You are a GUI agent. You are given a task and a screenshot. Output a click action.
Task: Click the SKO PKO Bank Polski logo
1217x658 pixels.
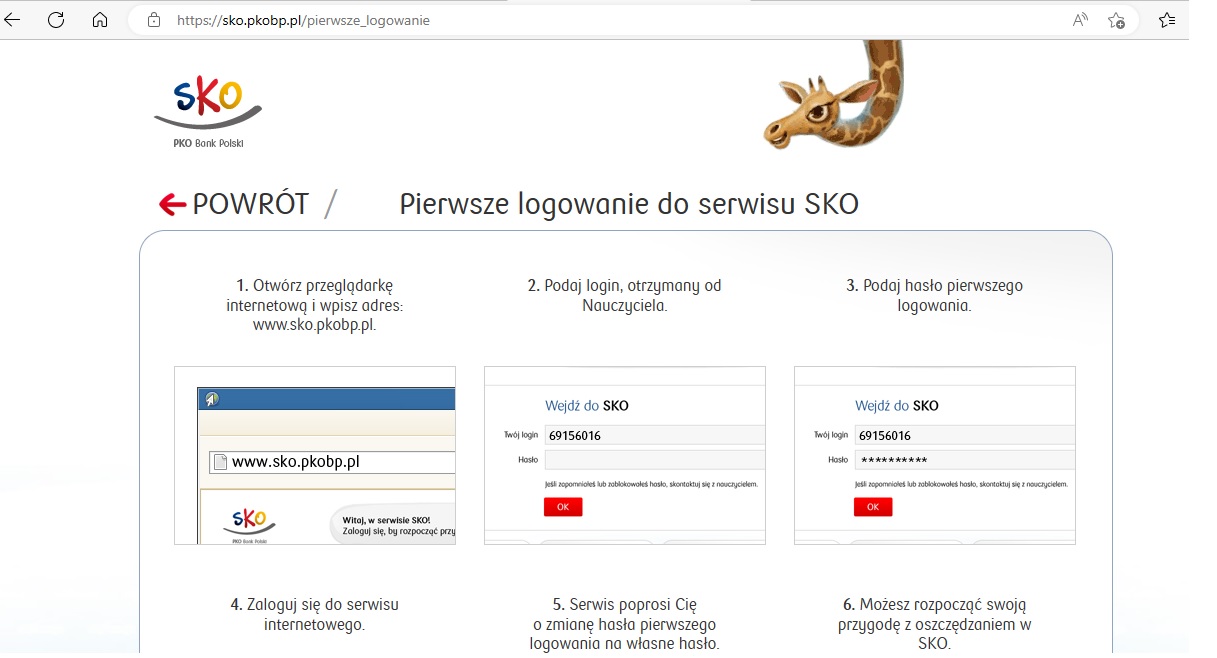pyautogui.click(x=208, y=112)
